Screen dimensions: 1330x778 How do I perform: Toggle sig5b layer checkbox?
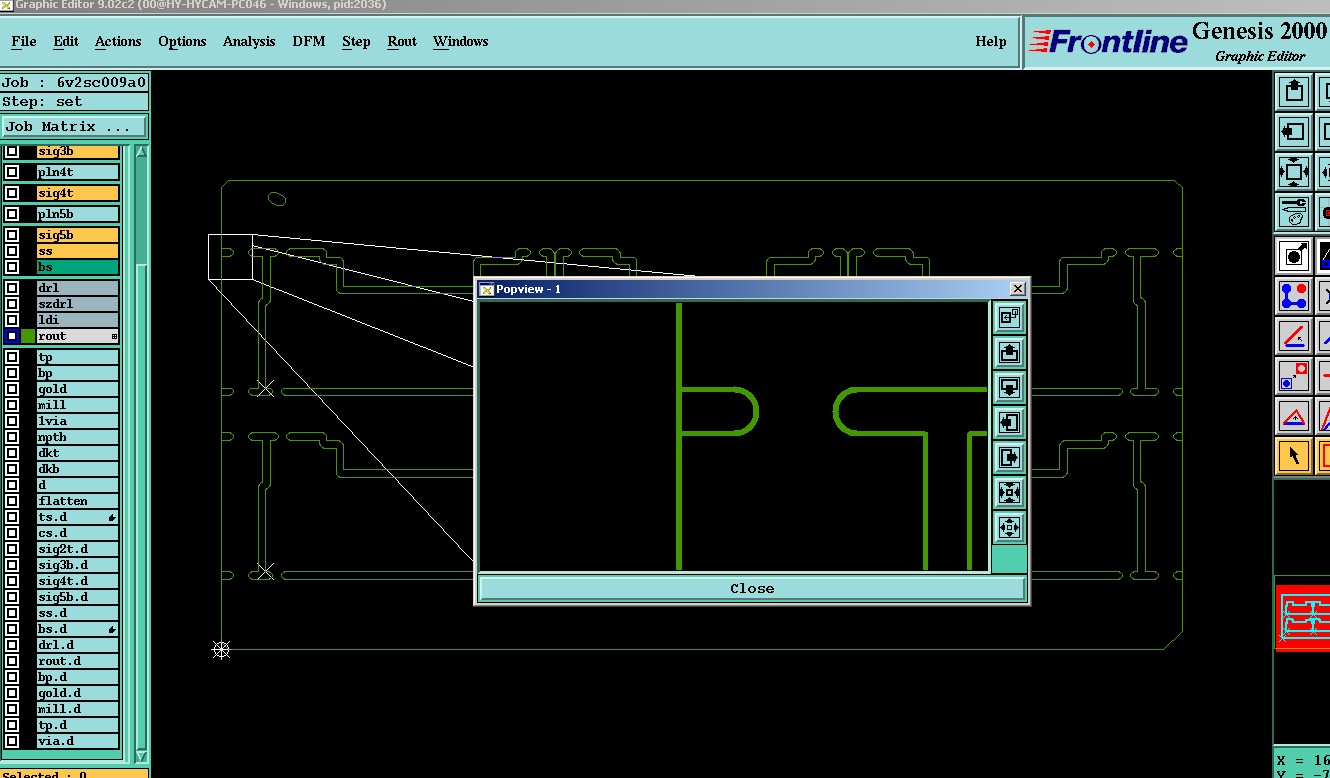(x=12, y=235)
